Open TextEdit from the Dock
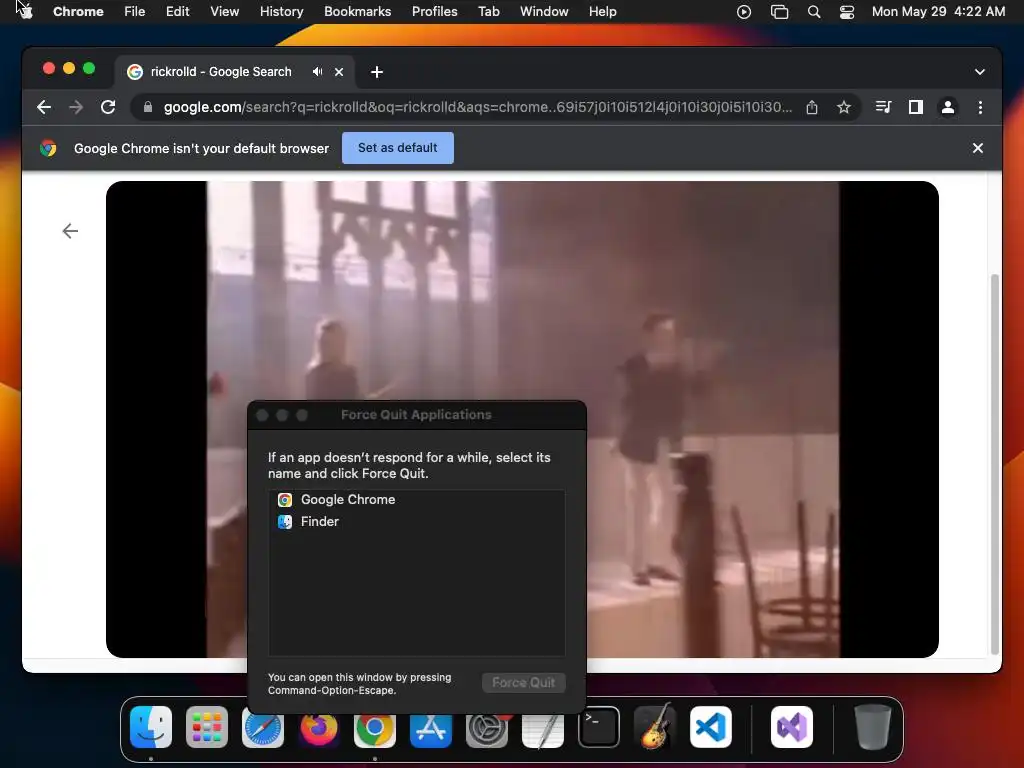This screenshot has width=1024, height=768. [543, 729]
